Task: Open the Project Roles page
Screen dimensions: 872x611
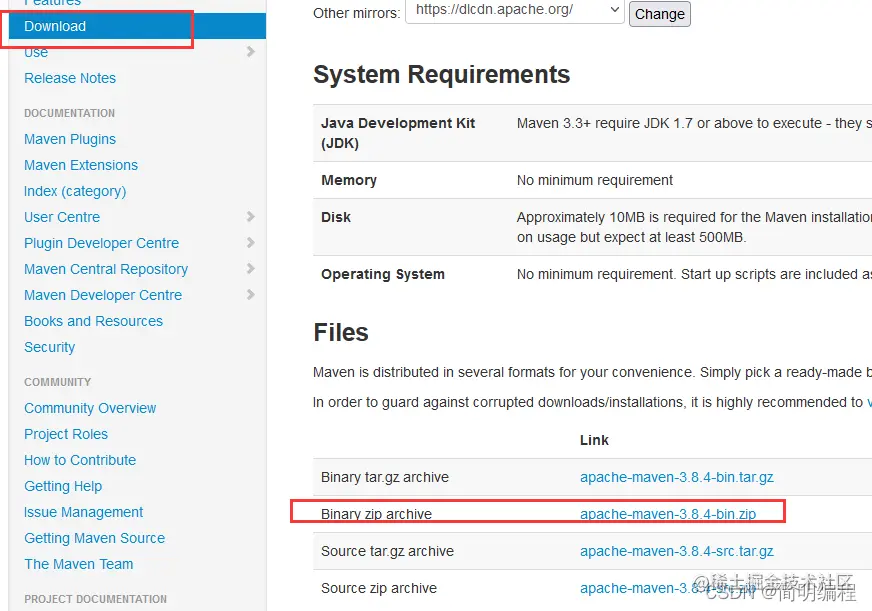Action: [66, 434]
